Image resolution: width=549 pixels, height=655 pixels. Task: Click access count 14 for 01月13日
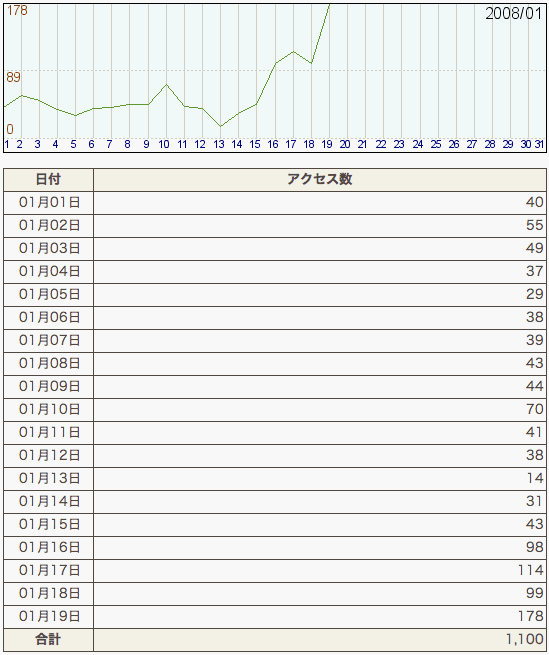pyautogui.click(x=535, y=478)
